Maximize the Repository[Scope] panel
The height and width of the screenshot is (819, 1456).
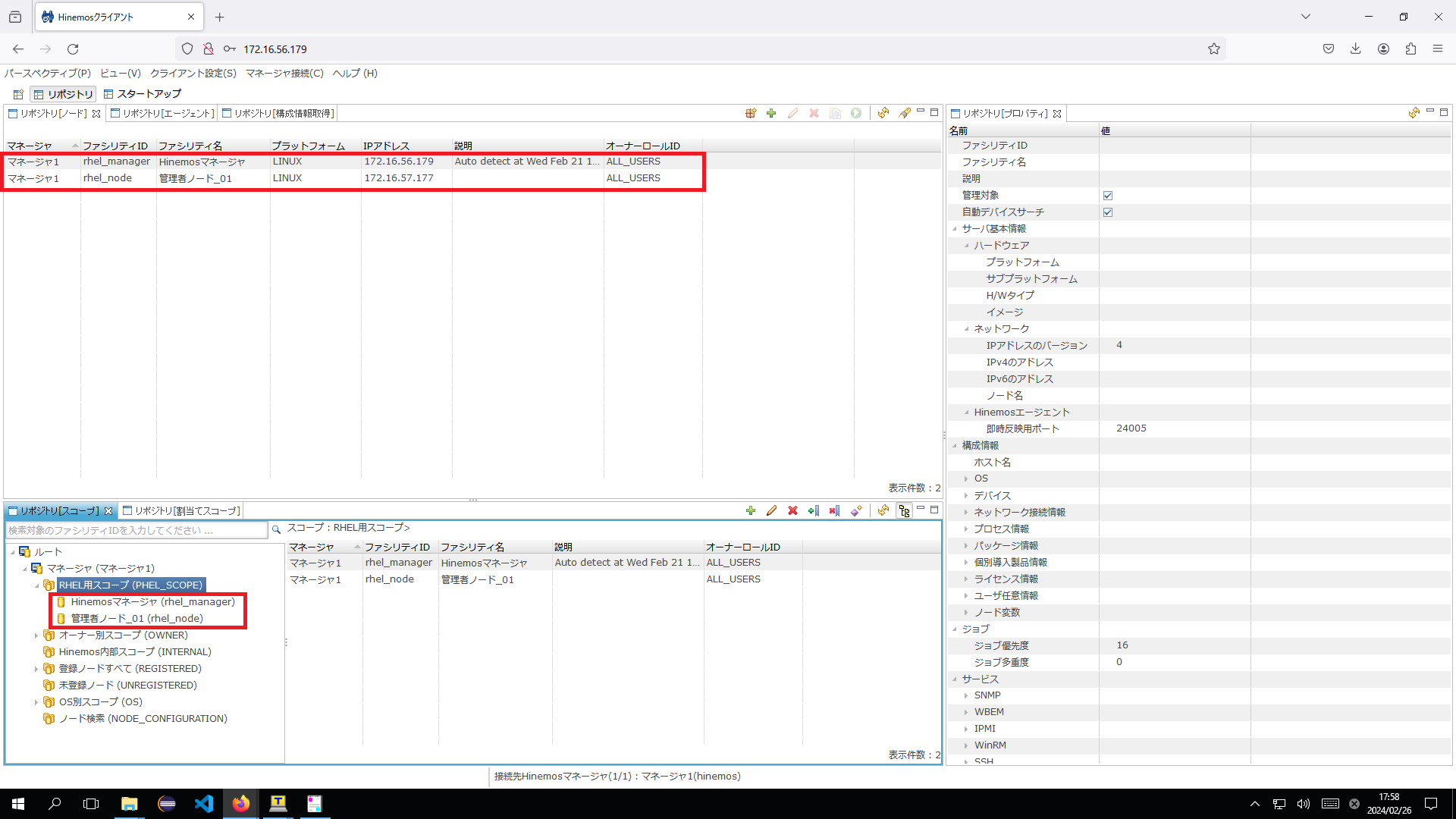(934, 509)
